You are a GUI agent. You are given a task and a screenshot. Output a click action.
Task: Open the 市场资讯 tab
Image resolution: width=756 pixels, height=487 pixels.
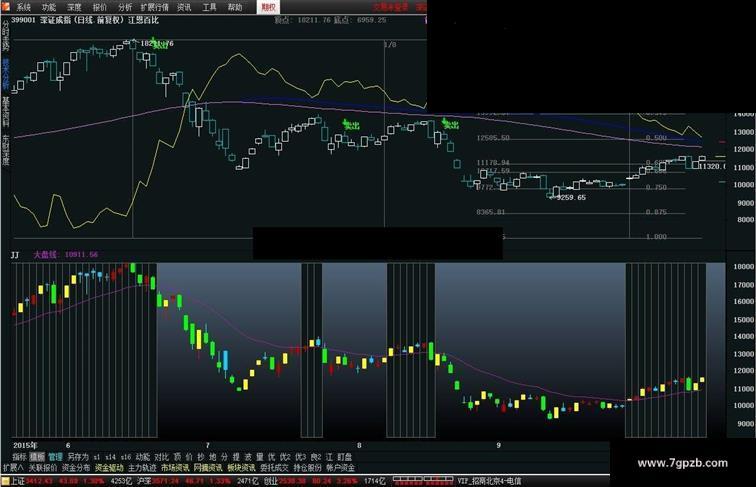click(175, 468)
